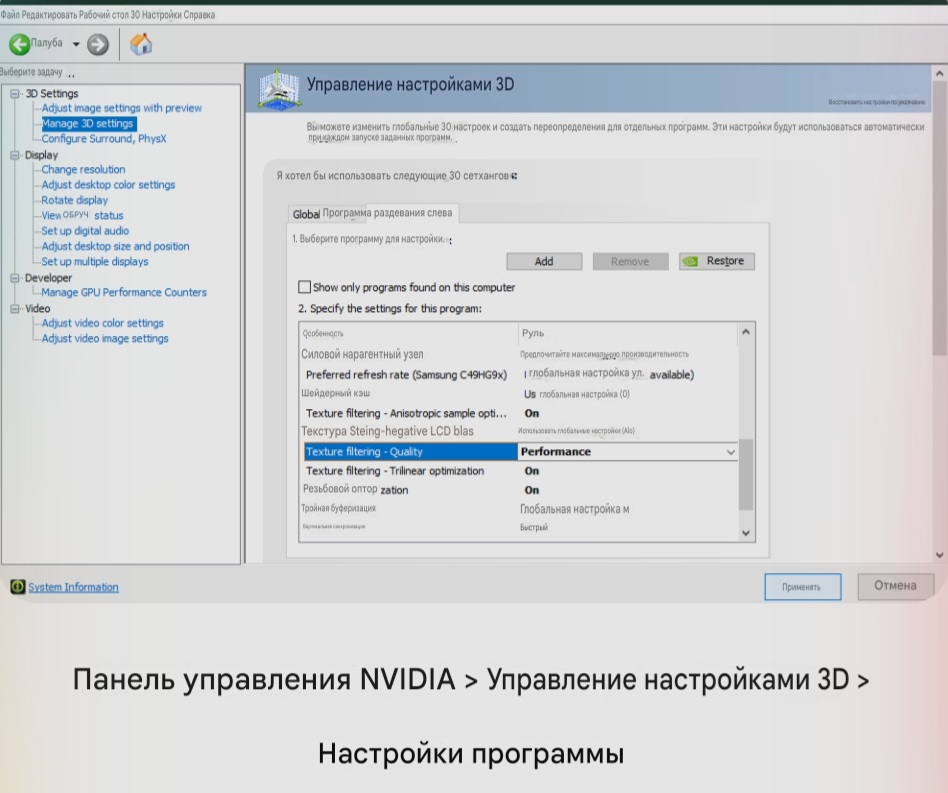
Task: Collapse the Developer tree node
Action: [x=15, y=278]
